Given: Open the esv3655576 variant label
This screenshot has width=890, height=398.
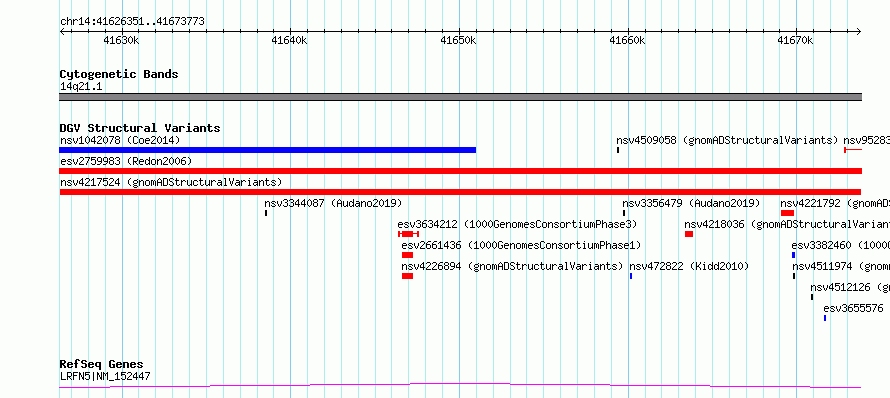Looking at the screenshot, I should coord(853,308).
